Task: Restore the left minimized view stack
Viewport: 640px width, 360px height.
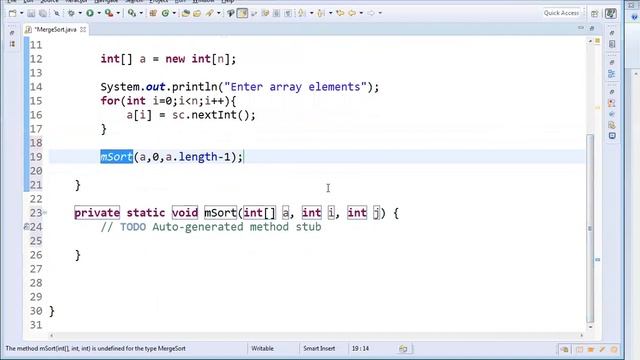Action: pyautogui.click(x=12, y=33)
